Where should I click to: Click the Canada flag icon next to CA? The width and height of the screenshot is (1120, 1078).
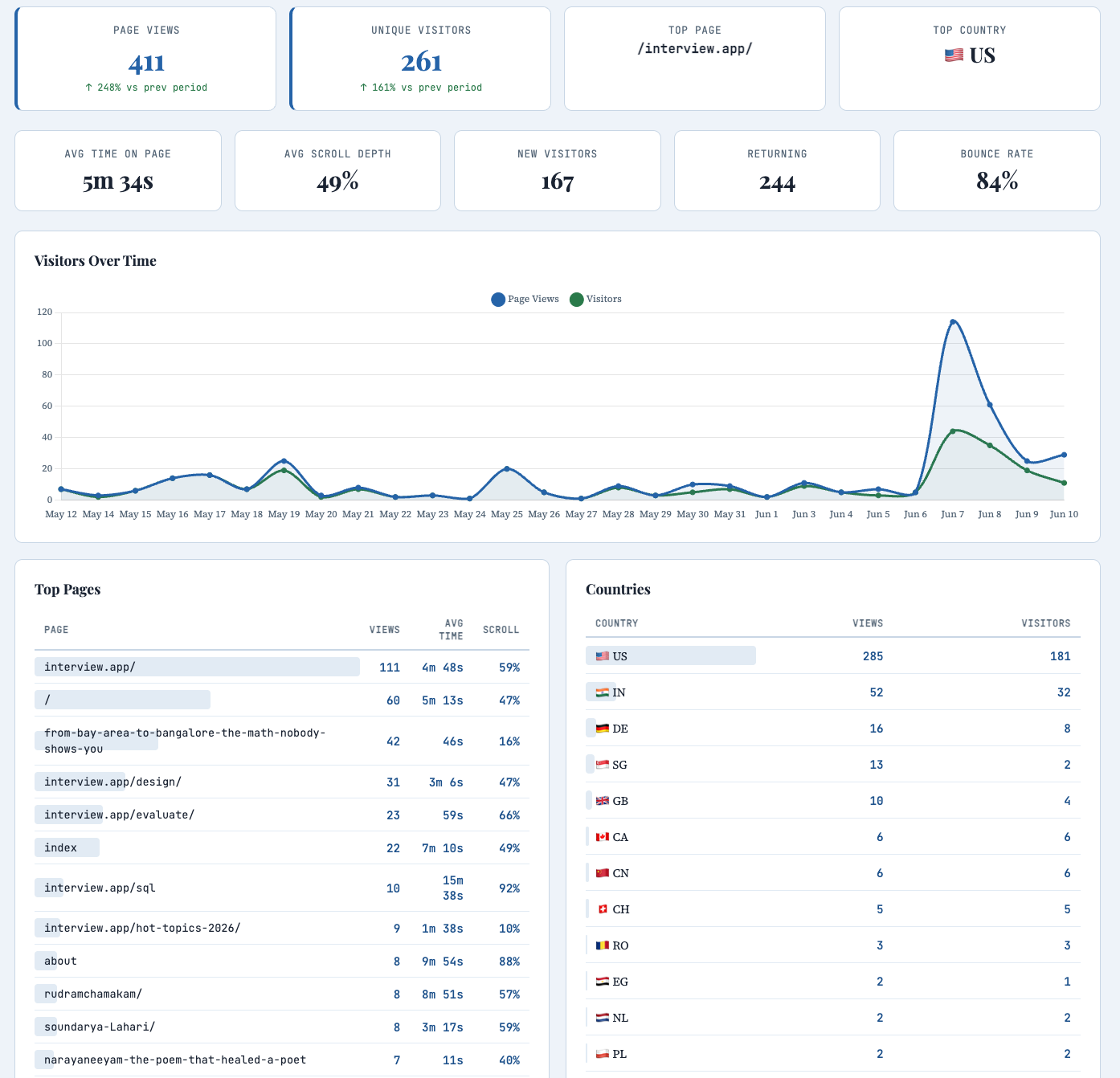[602, 837]
